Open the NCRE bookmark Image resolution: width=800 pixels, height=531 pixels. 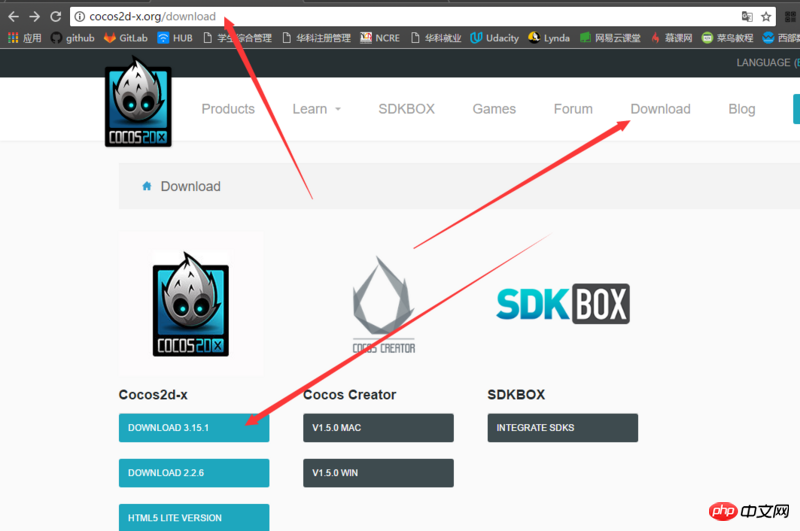point(380,38)
